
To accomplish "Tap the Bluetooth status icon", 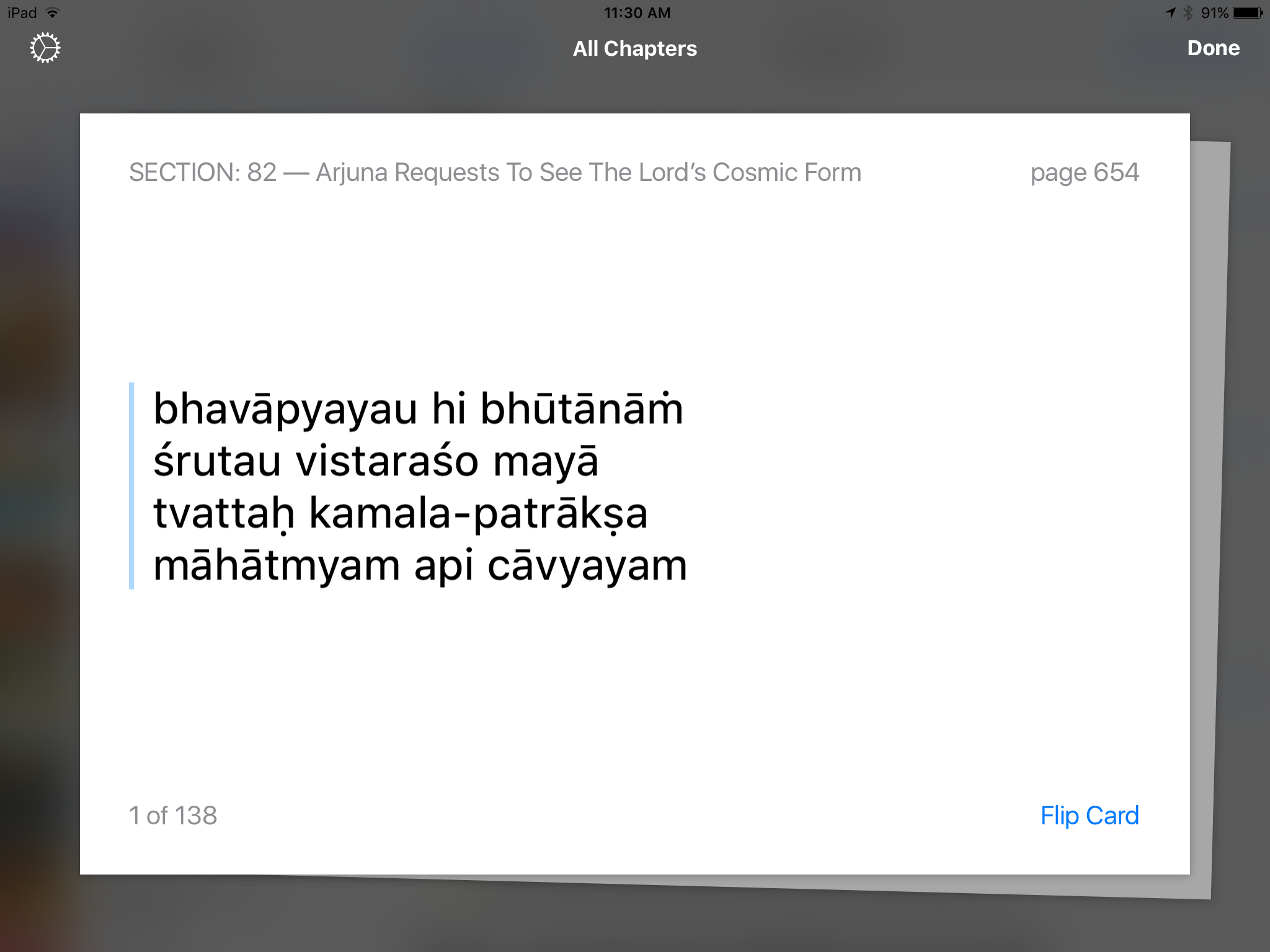I will click(x=1188, y=13).
